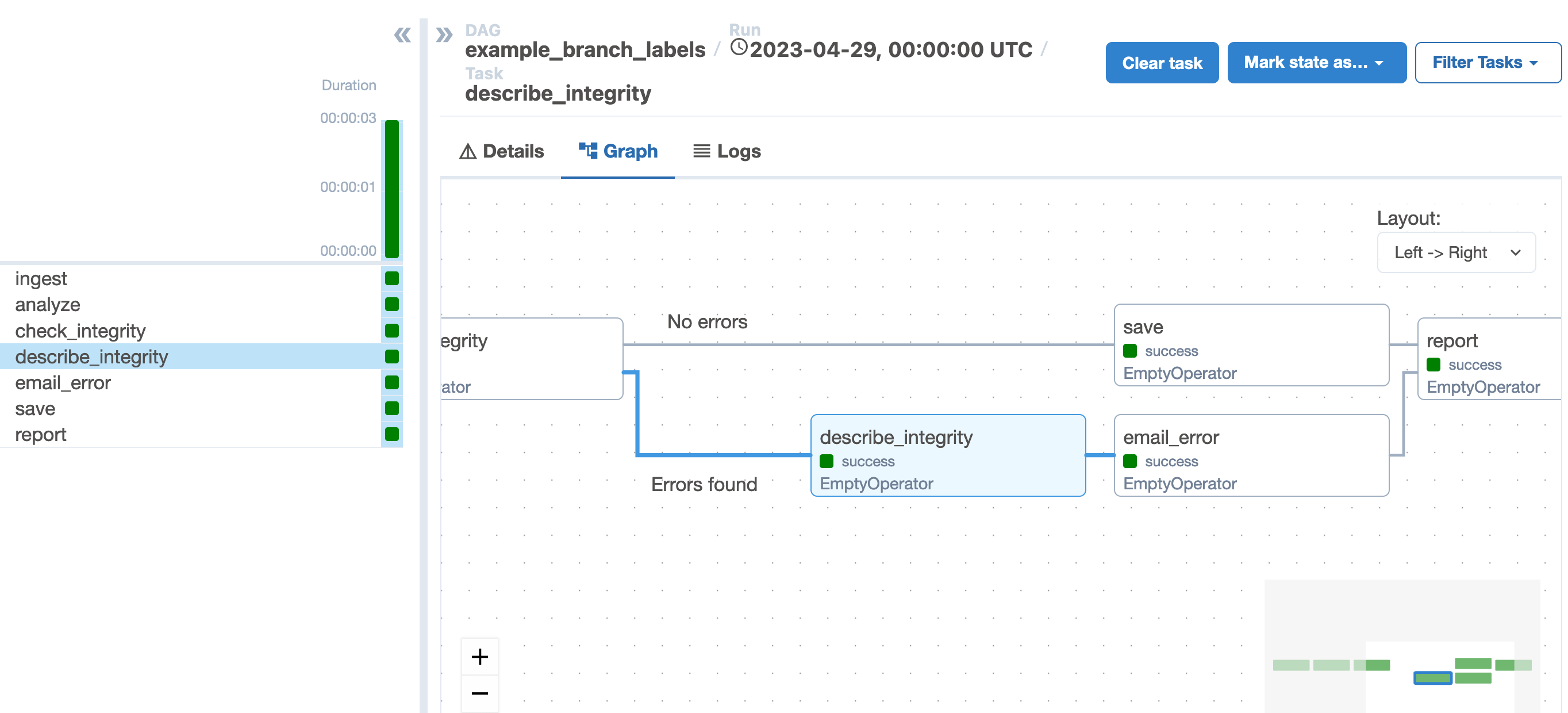
Task: Click green status square for save row
Action: point(392,408)
